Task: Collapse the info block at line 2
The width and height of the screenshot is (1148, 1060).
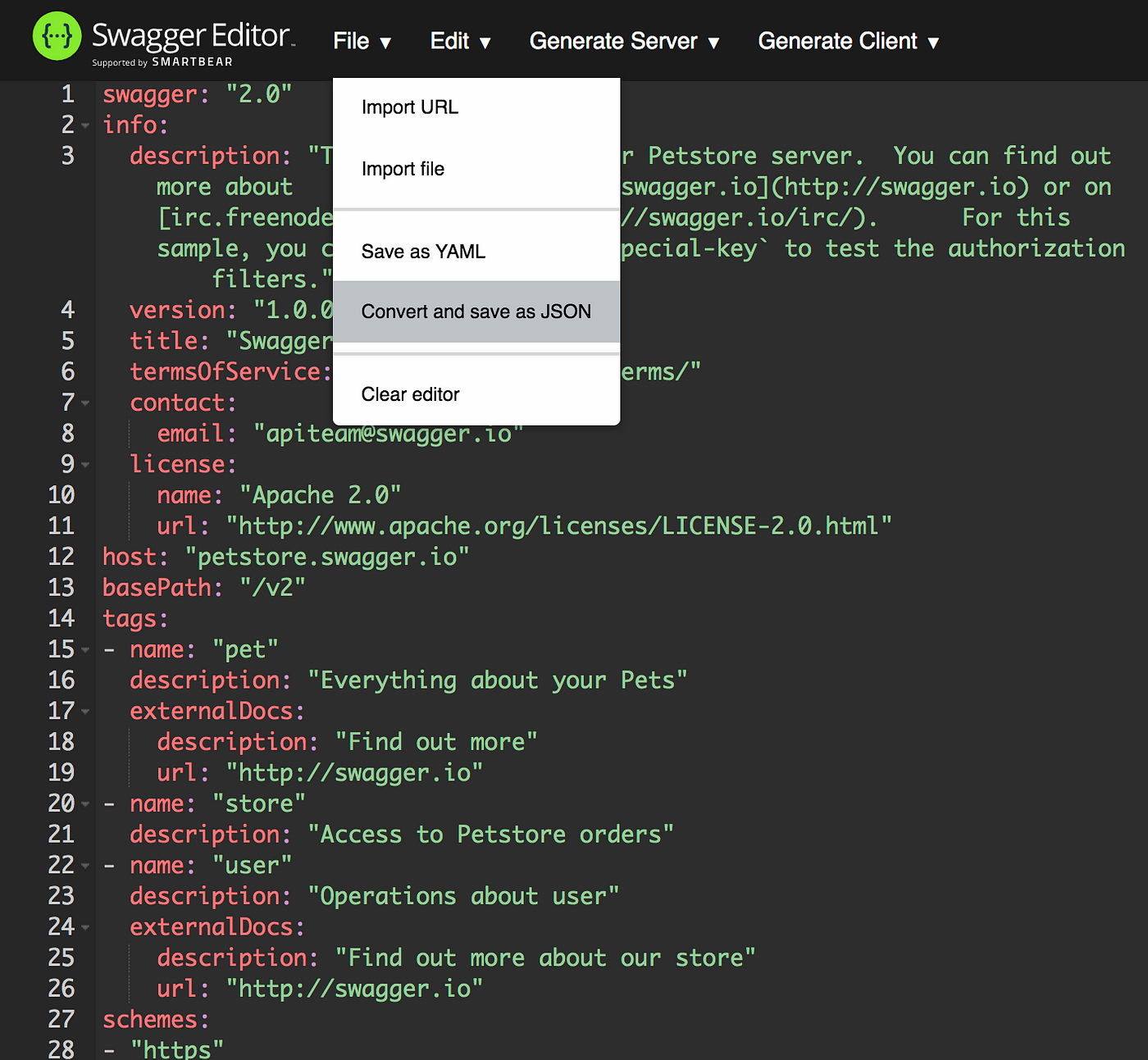Action: pos(85,125)
